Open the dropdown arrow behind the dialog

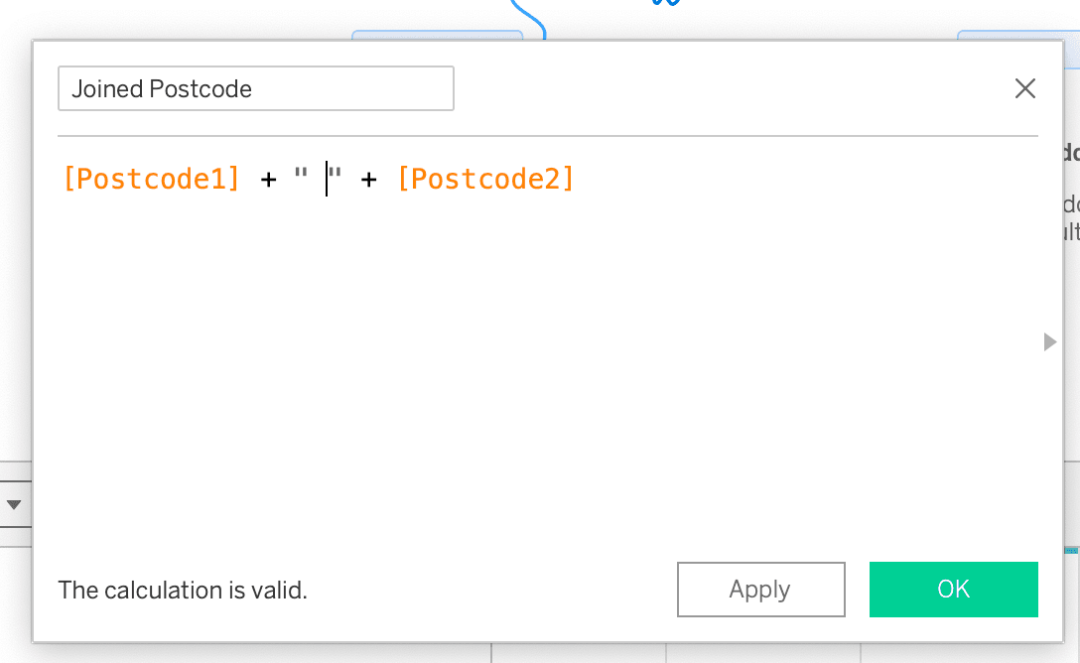pyautogui.click(x=14, y=505)
